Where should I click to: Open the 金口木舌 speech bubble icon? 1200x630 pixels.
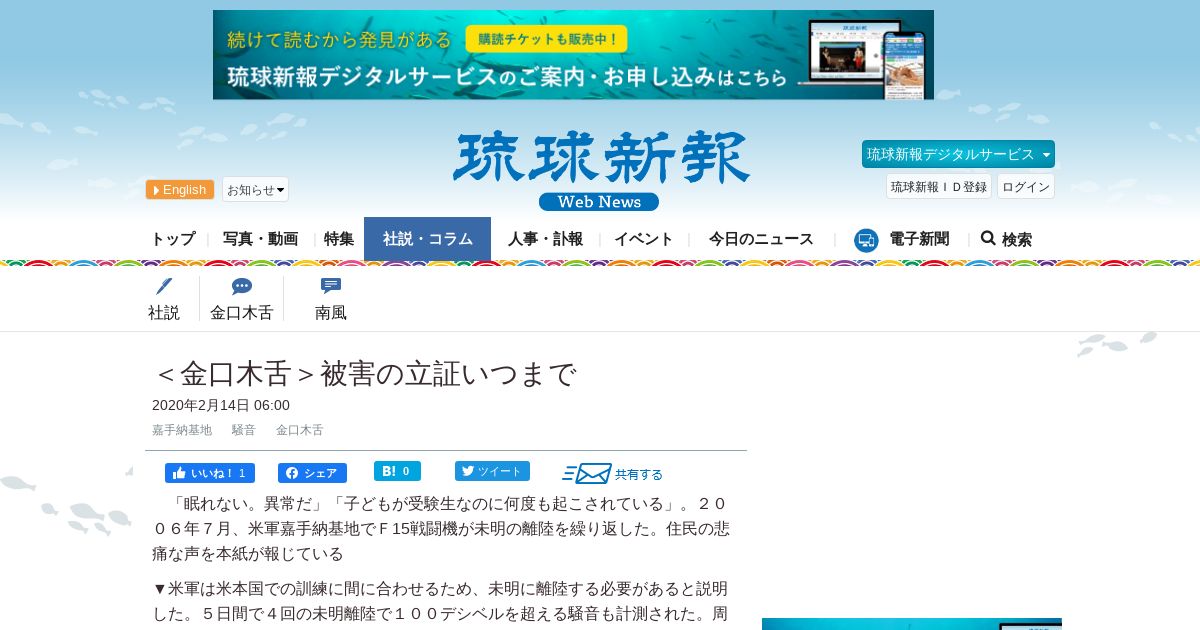coord(241,287)
